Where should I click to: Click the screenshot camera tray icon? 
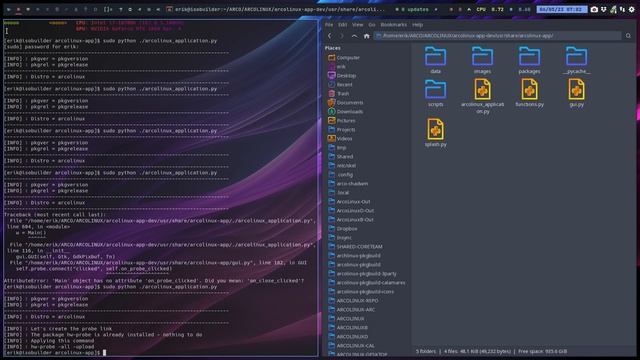pos(594,9)
